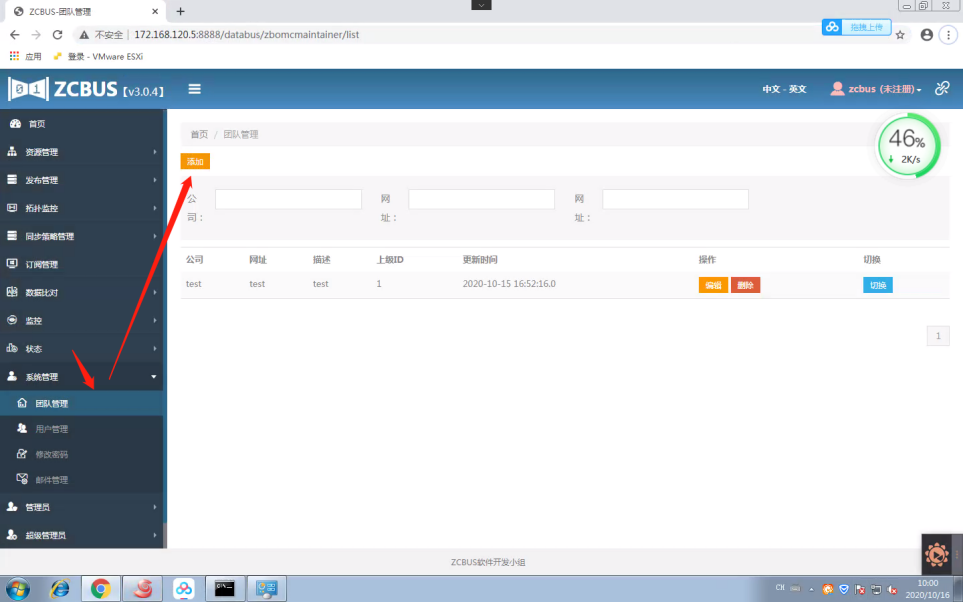964x603 pixels.
Task: Open the Chrome profile account icon
Action: [x=926, y=34]
